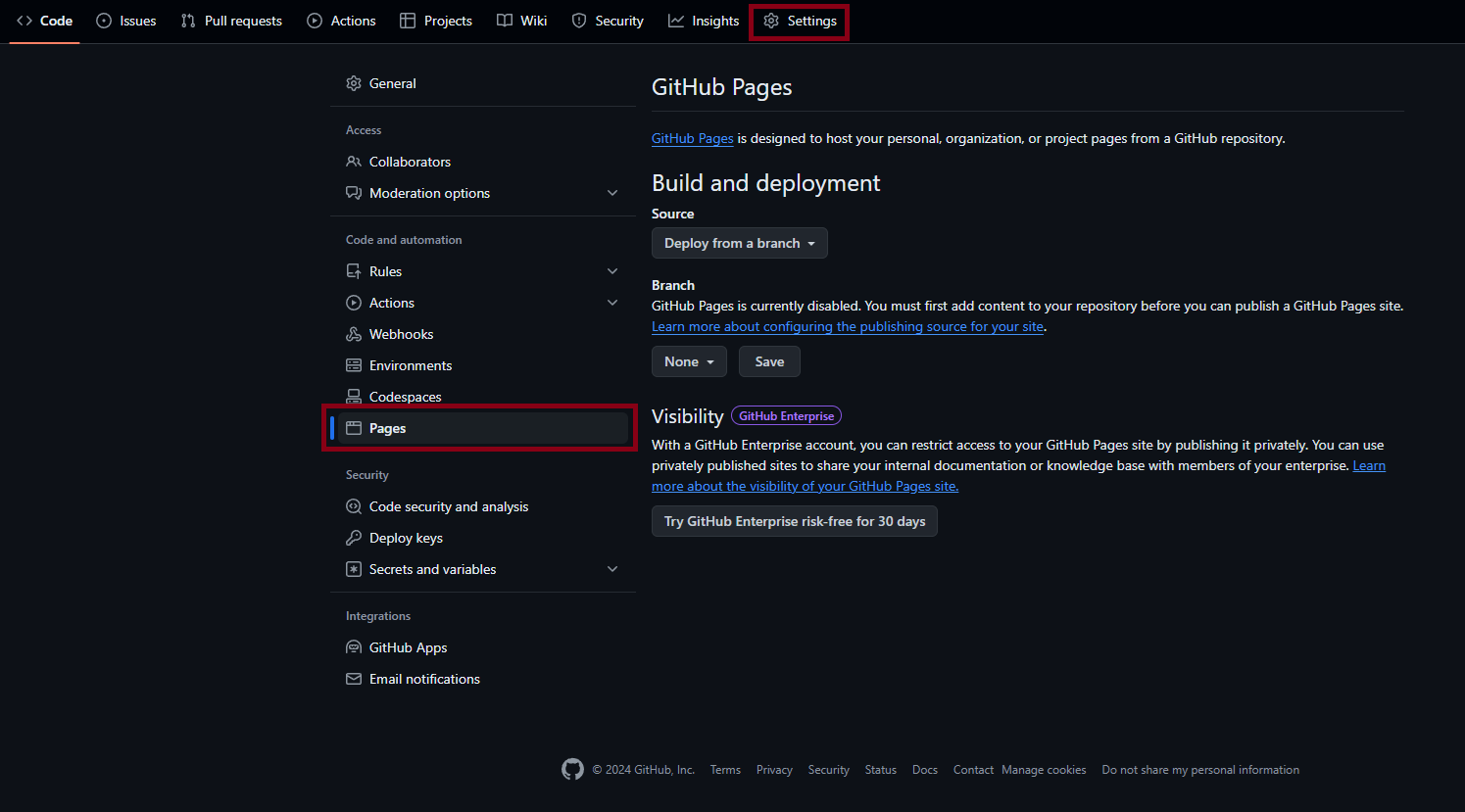Image resolution: width=1465 pixels, height=812 pixels.
Task: Click the GitHub Enterprise badge
Action: [786, 416]
